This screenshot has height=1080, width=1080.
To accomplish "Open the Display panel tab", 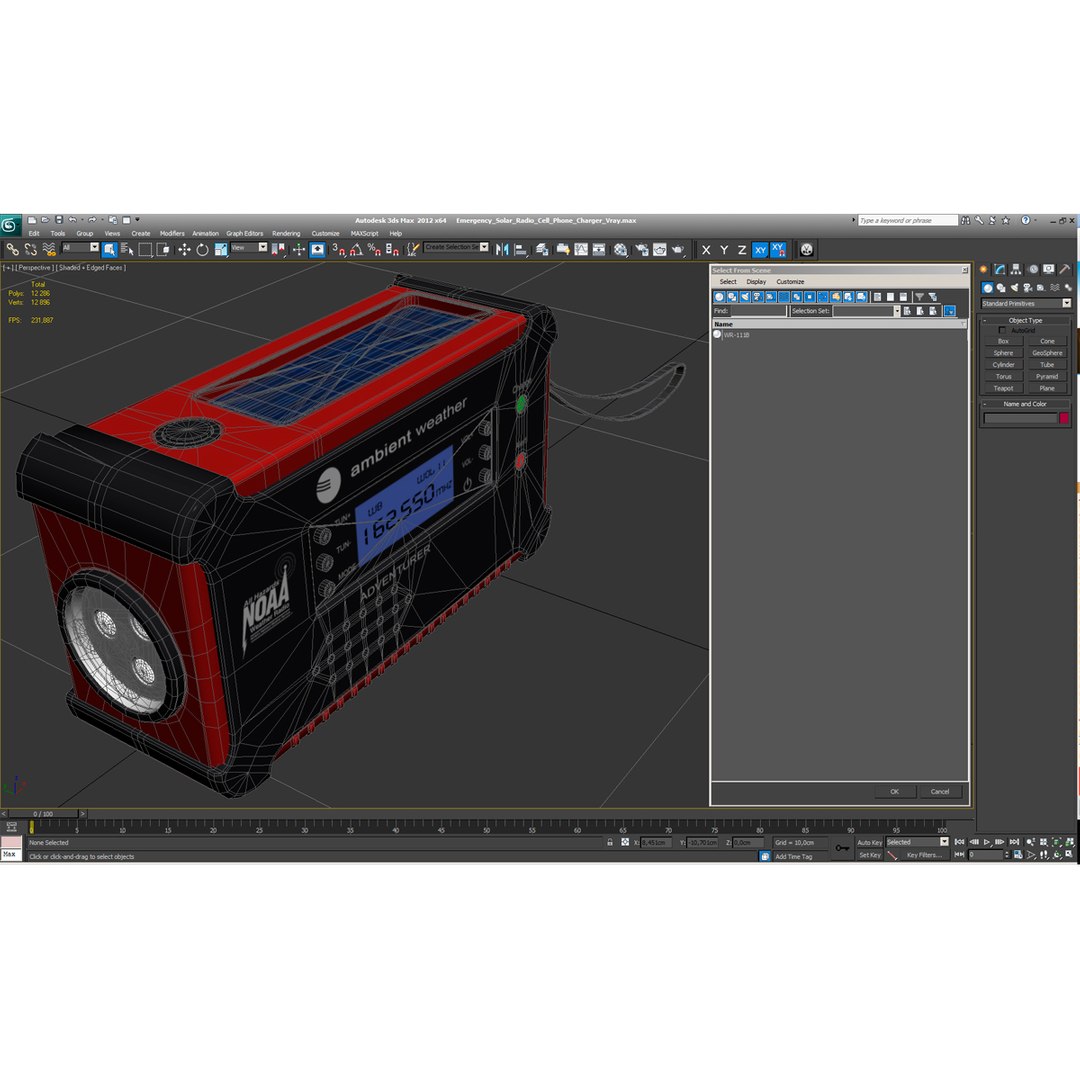I will pos(1048,269).
